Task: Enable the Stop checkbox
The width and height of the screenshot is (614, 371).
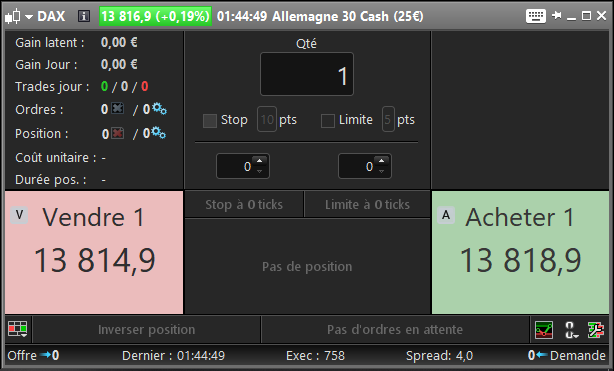Action: [x=209, y=121]
